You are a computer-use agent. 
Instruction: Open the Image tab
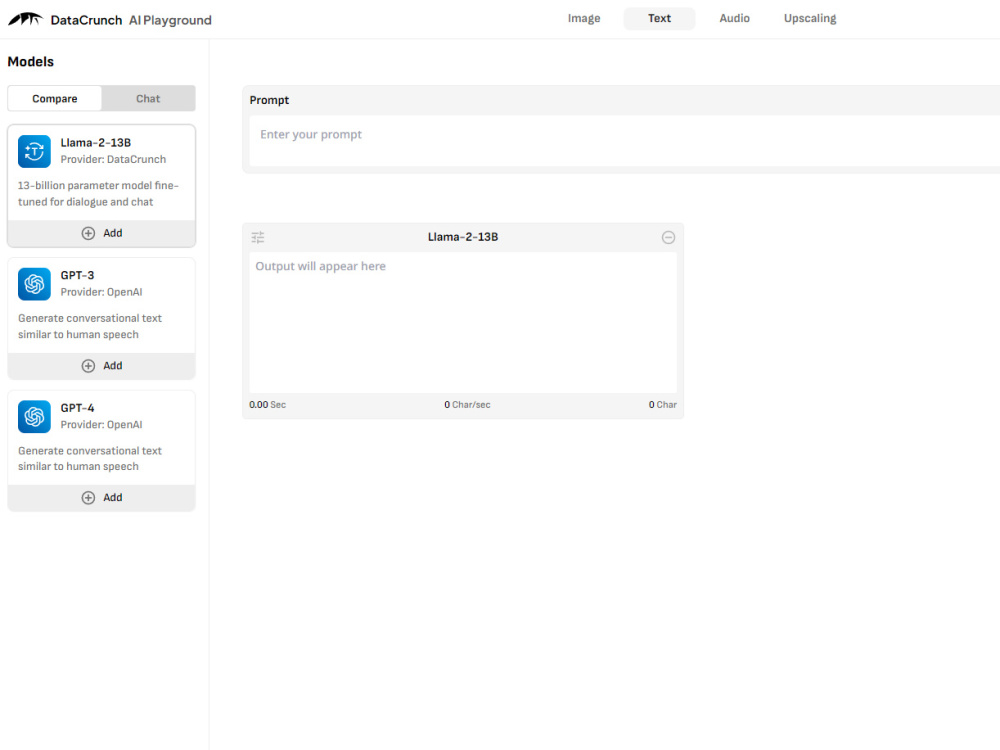pos(584,18)
